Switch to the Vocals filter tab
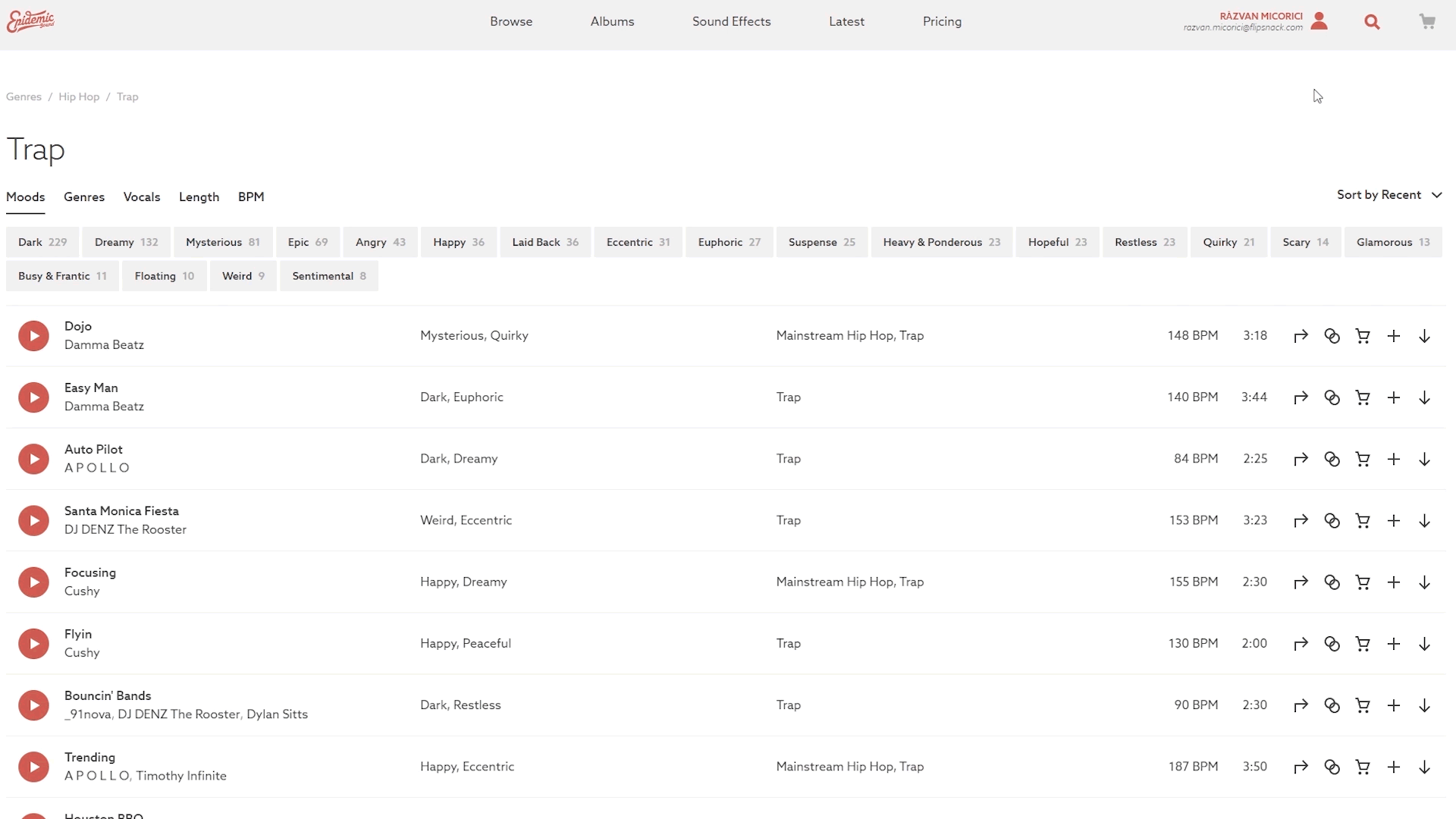 pos(142,196)
